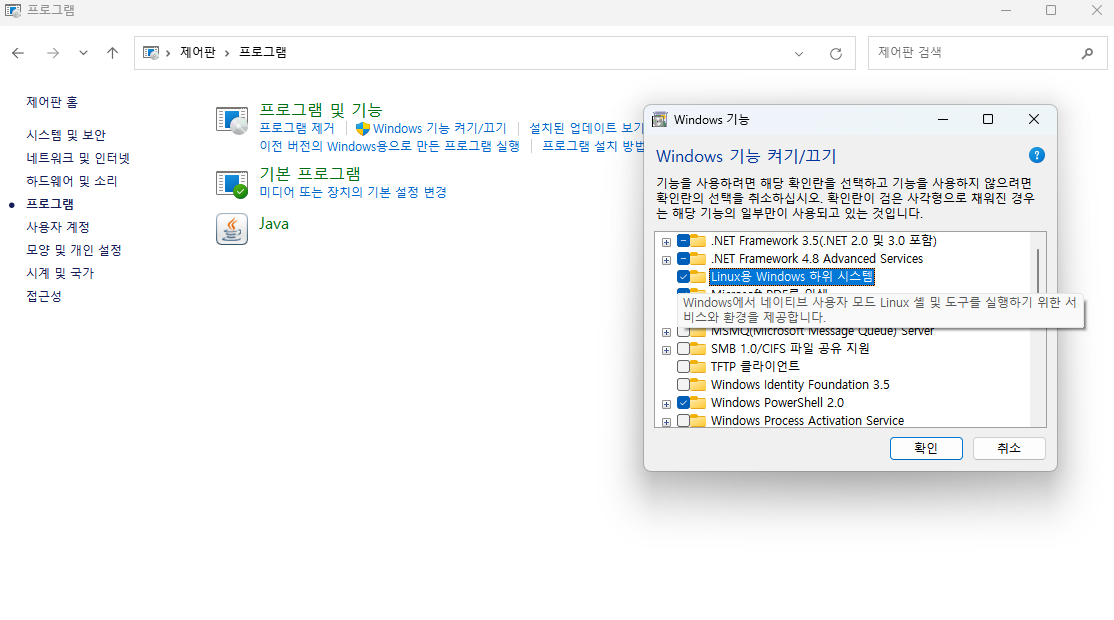
Task: Open the Java control panel link
Action: coord(274,224)
